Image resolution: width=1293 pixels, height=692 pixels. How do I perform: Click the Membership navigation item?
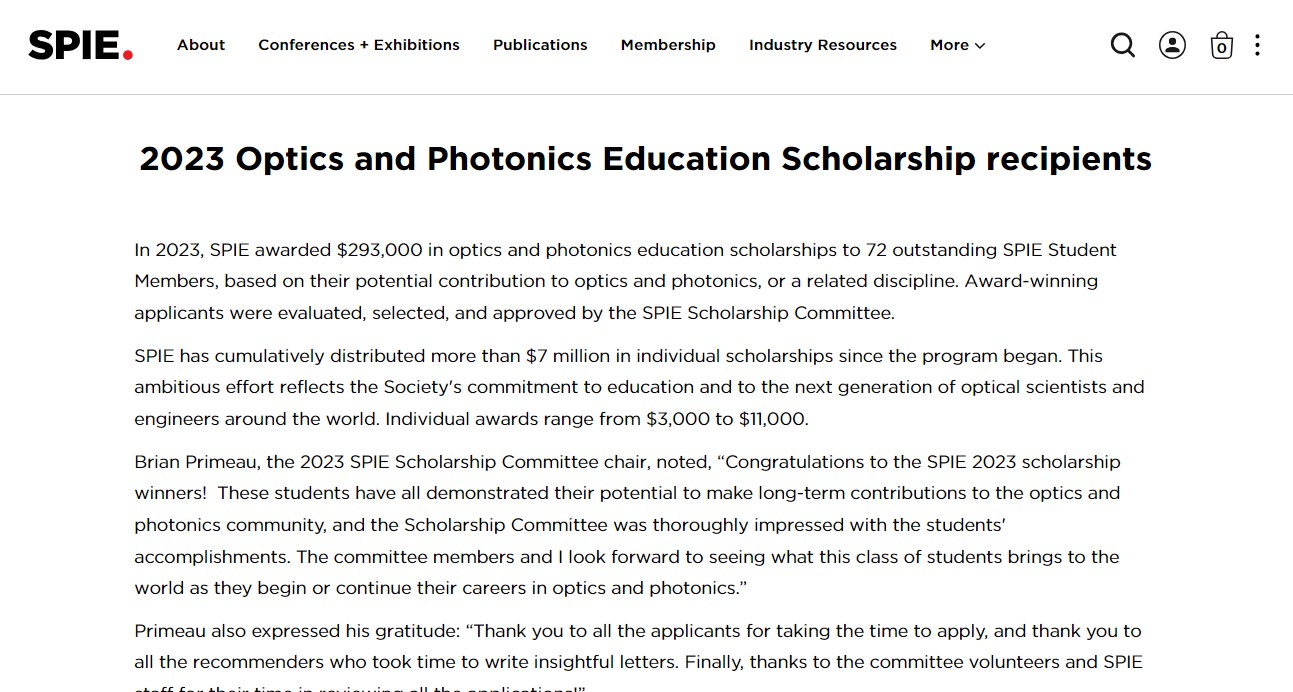[668, 45]
